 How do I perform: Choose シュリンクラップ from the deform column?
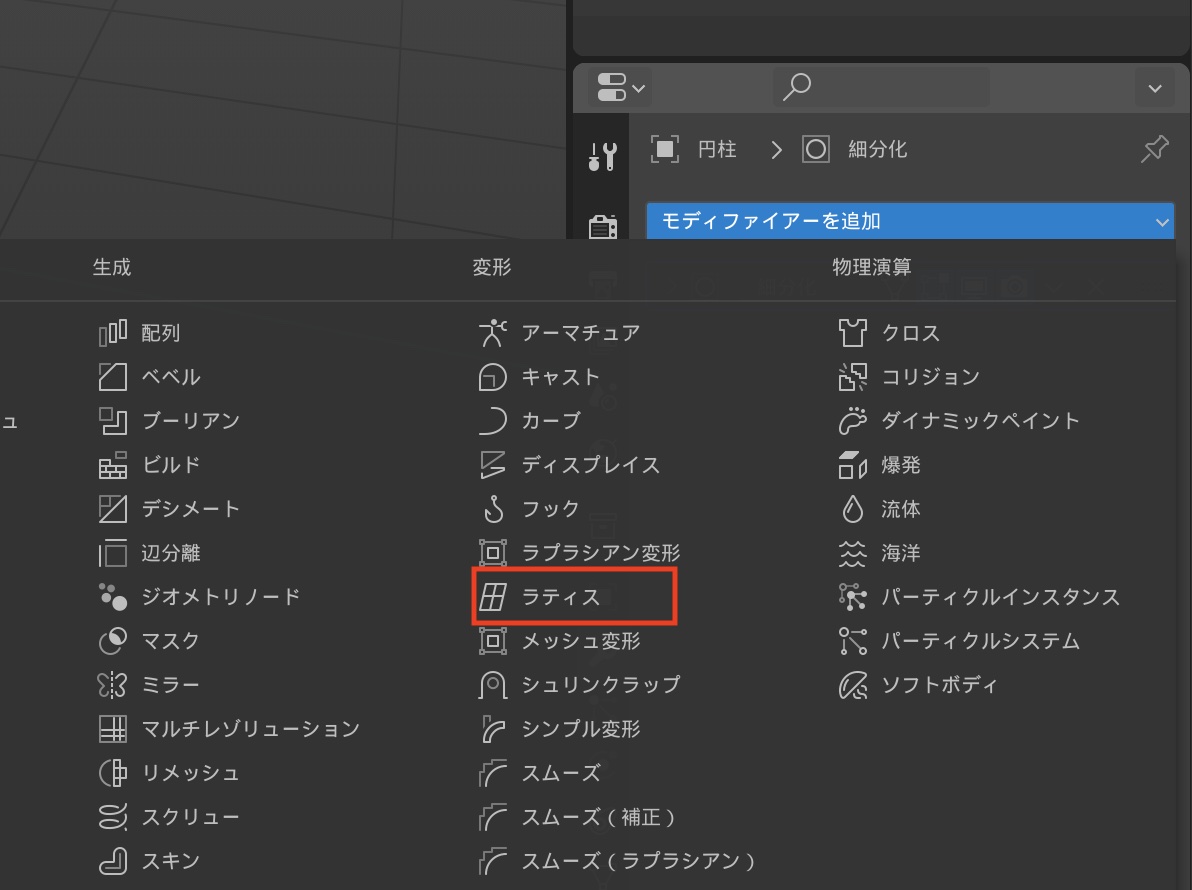[600, 685]
